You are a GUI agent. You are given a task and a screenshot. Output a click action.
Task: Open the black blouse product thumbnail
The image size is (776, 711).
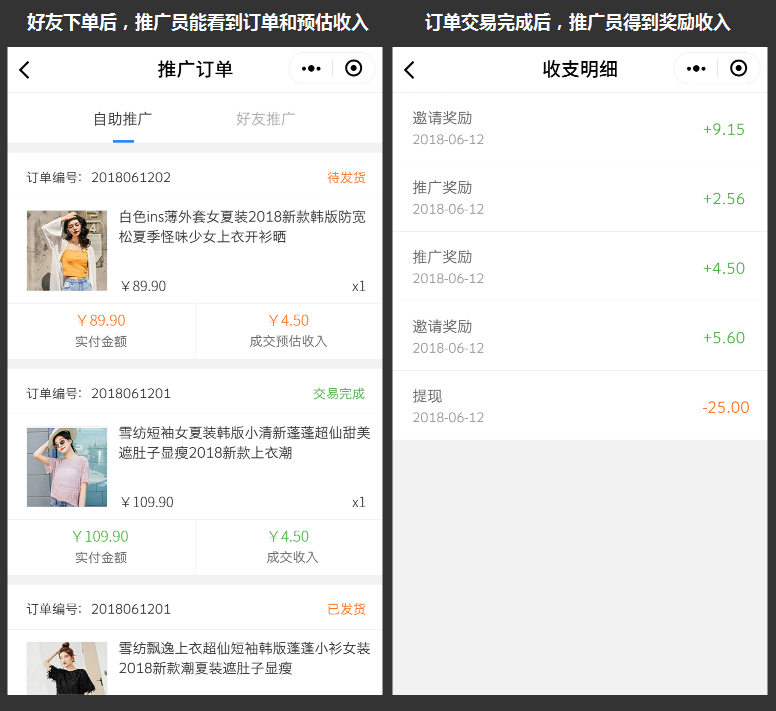[67, 667]
